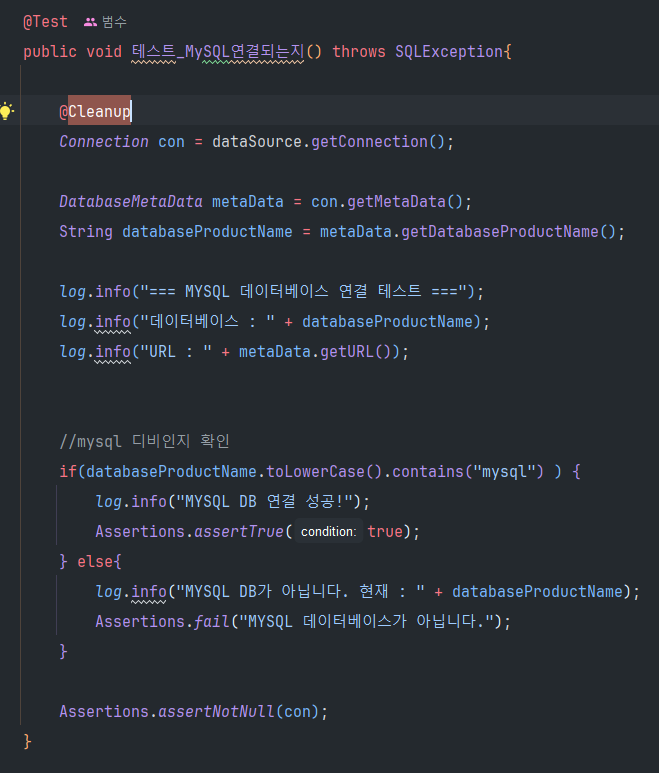659x773 pixels.
Task: Click the DatabaseMetaData type name
Action: tap(130, 201)
